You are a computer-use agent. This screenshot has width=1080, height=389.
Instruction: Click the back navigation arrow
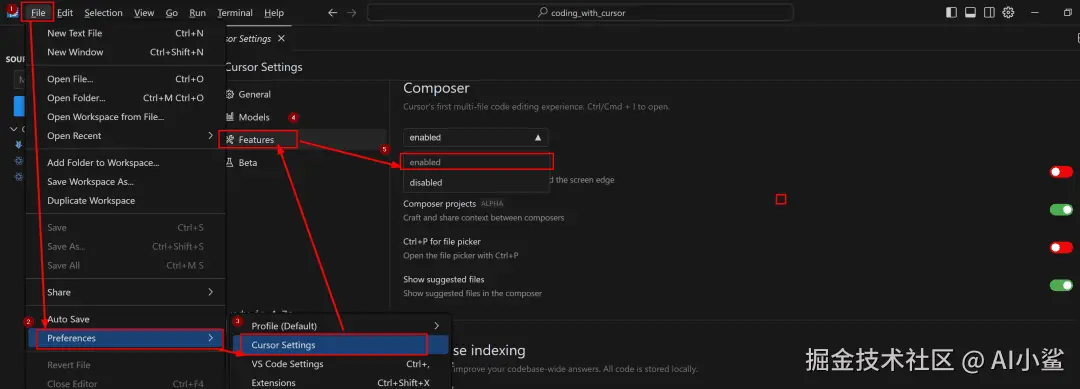pyautogui.click(x=333, y=12)
